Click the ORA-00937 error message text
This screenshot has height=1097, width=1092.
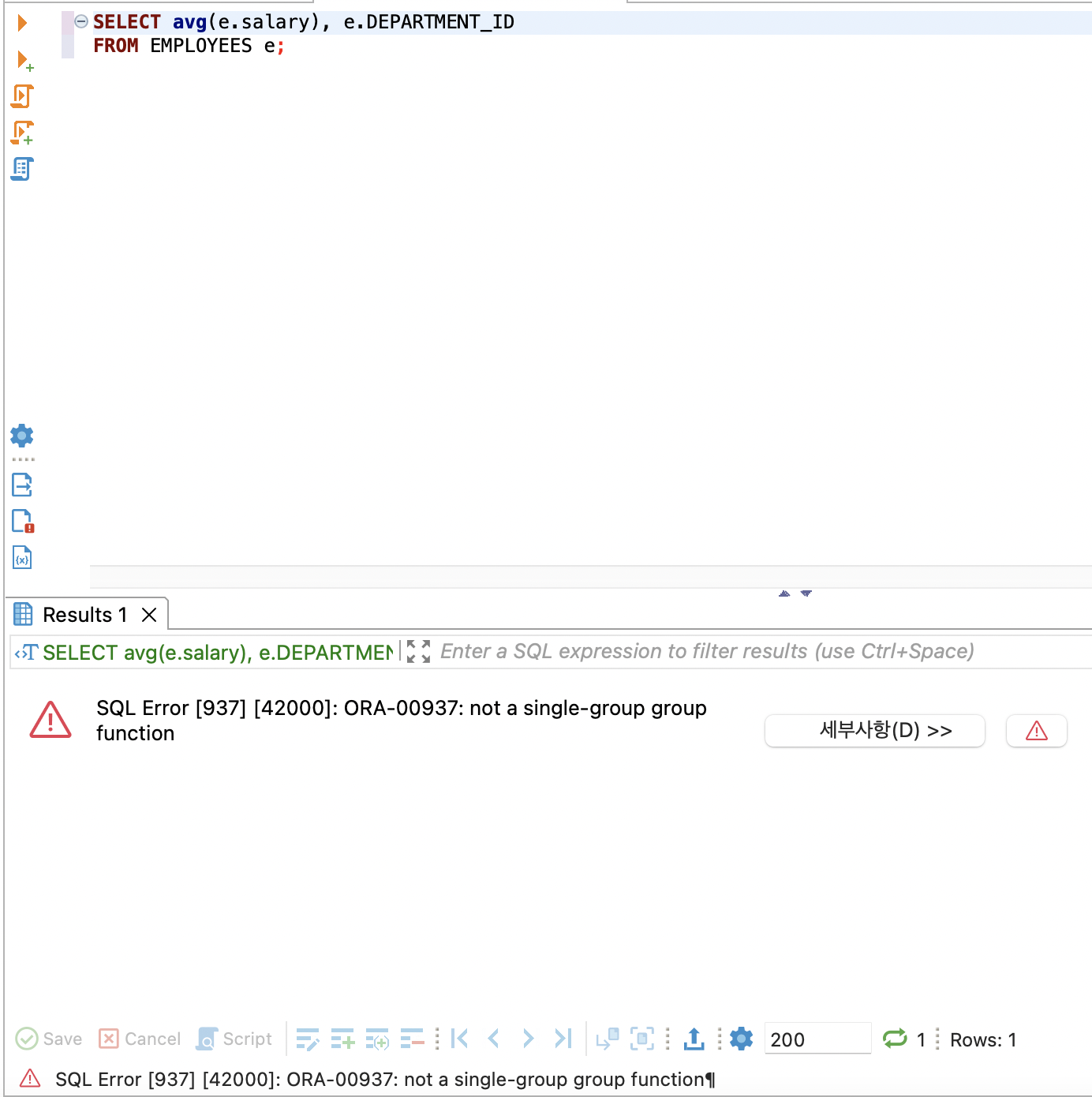(x=402, y=721)
